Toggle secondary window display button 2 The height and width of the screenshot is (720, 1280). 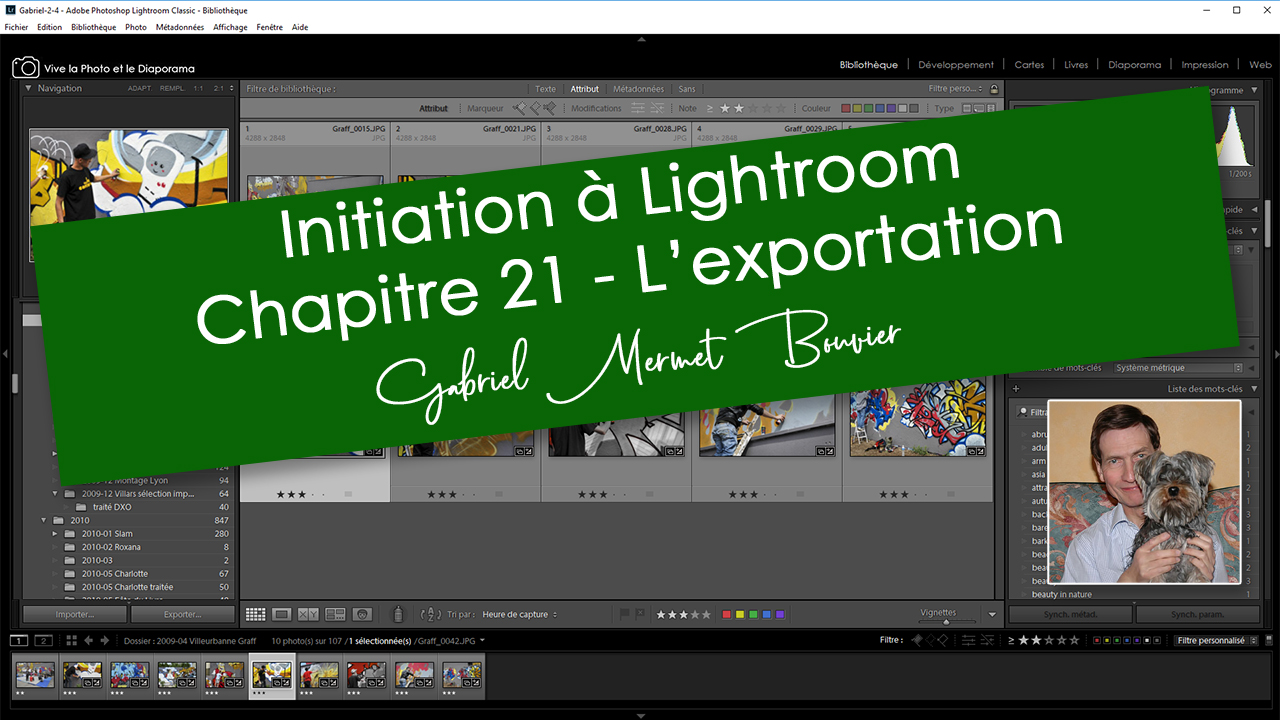(x=43, y=640)
